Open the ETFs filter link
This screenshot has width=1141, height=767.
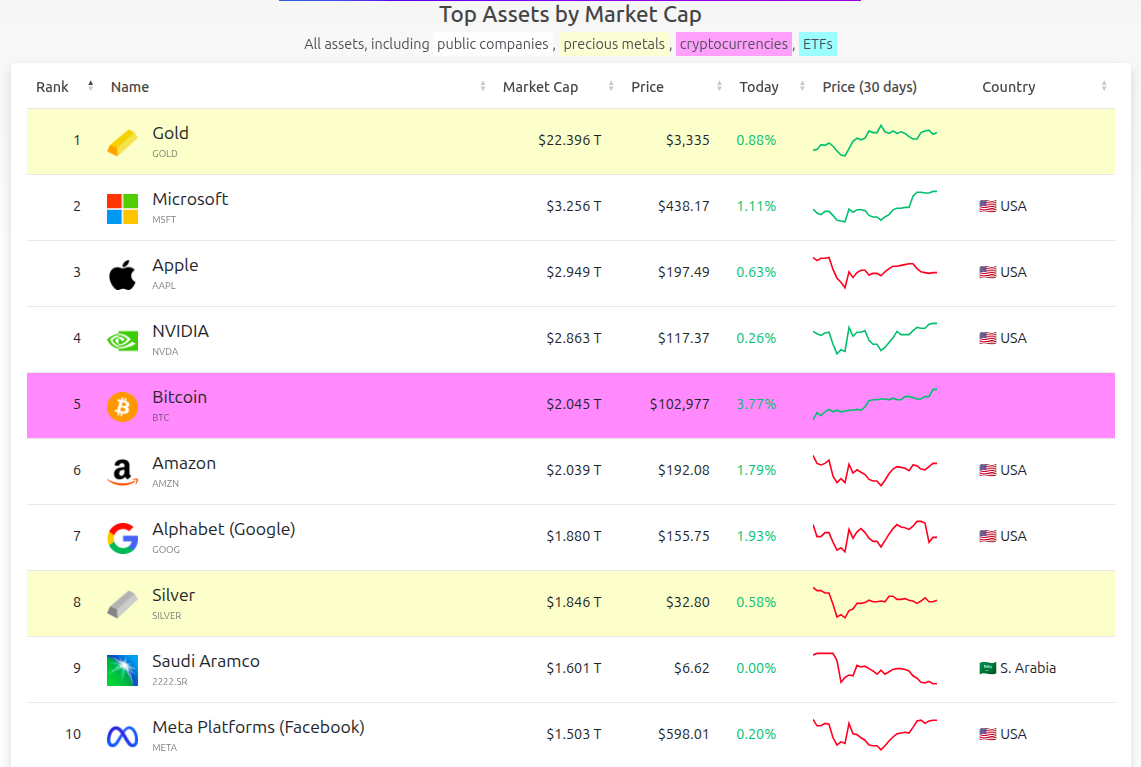(817, 44)
